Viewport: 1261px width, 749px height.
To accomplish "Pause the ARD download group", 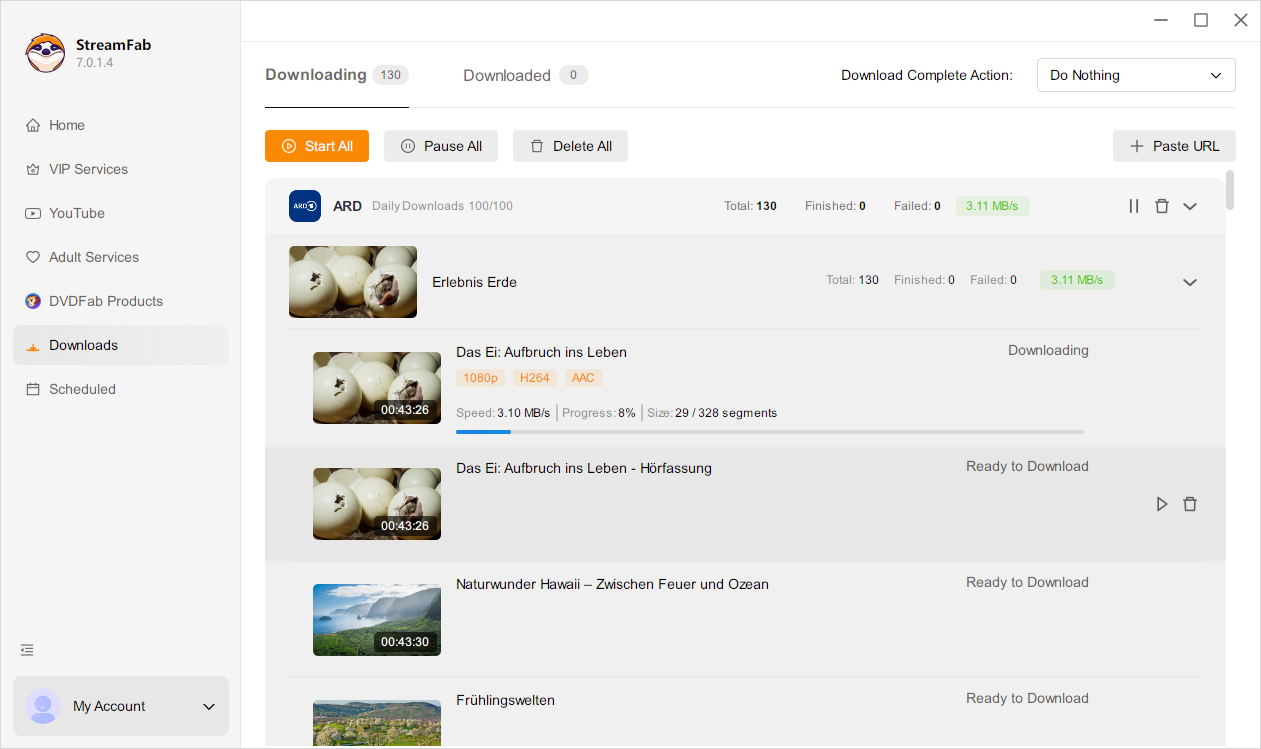I will [x=1134, y=206].
